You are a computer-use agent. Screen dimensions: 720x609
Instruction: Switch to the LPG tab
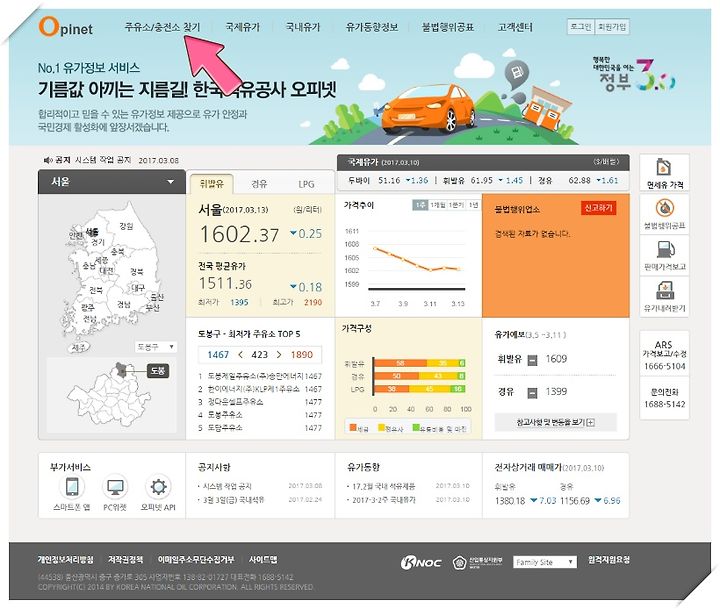306,184
